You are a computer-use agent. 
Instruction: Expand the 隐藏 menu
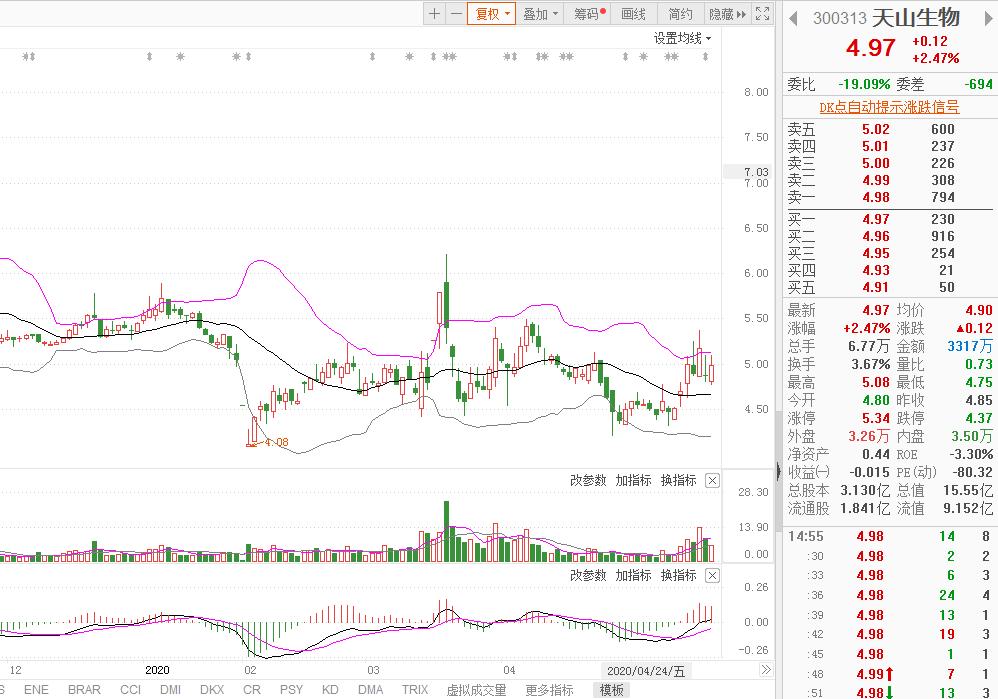coord(727,14)
